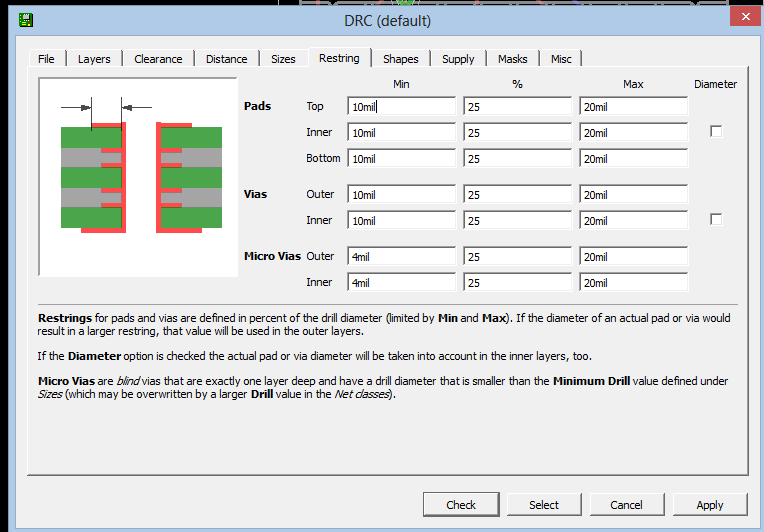This screenshot has width=764, height=532.
Task: Open the Sizes tab
Action: tap(284, 59)
